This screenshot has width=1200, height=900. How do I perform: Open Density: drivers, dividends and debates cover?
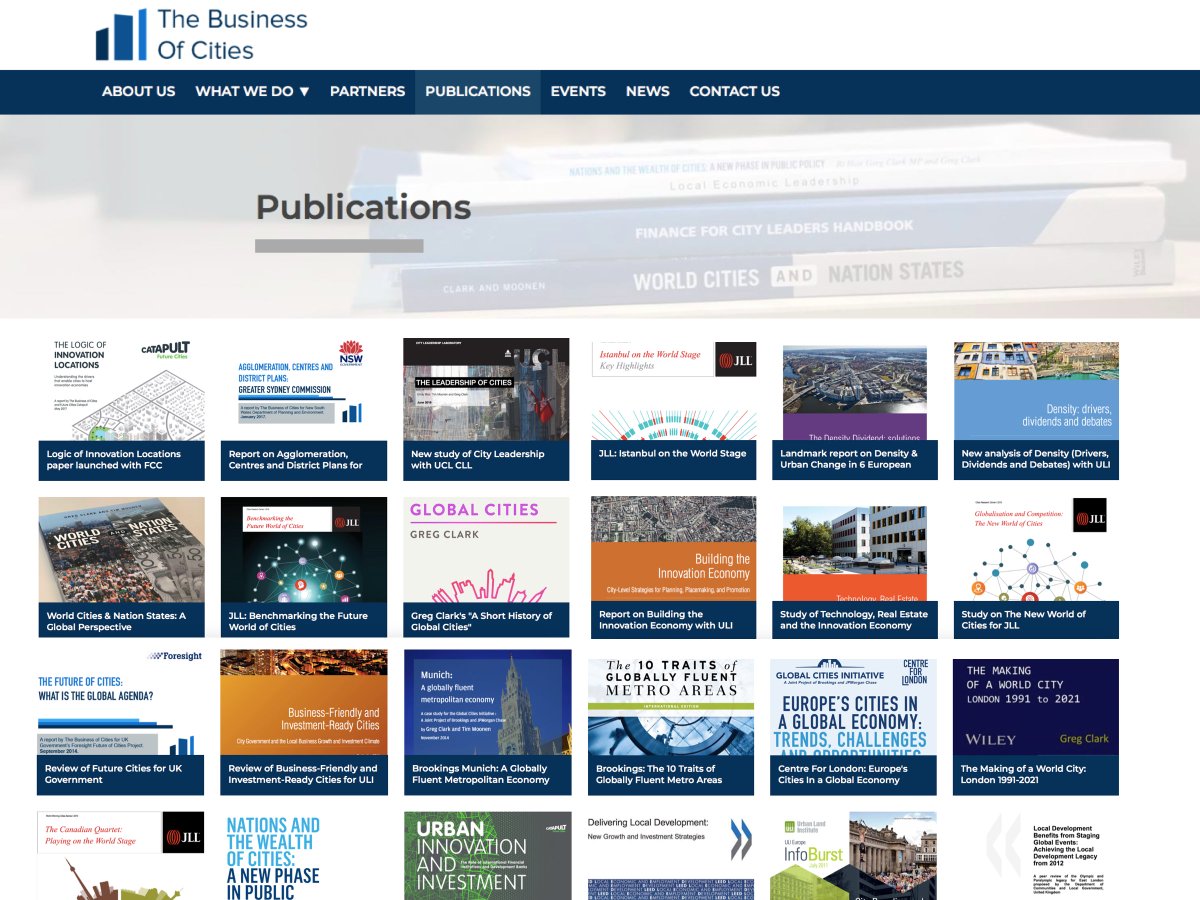coord(1036,390)
